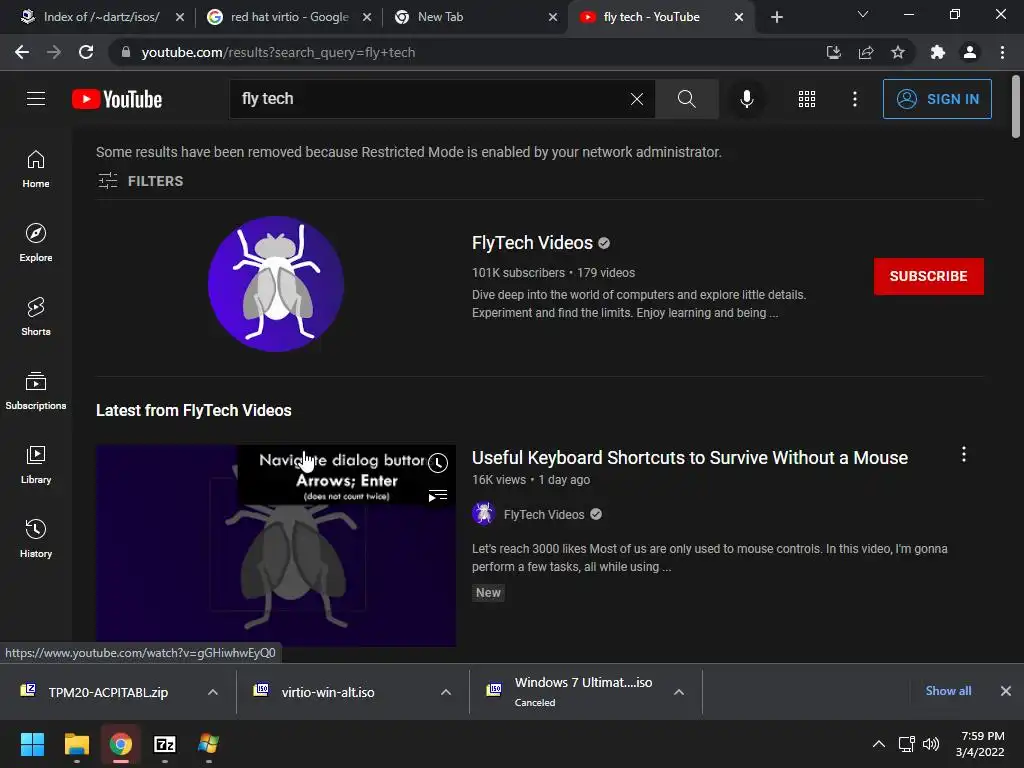Open Chrome profile icon
The image size is (1024, 768).
coord(970,52)
